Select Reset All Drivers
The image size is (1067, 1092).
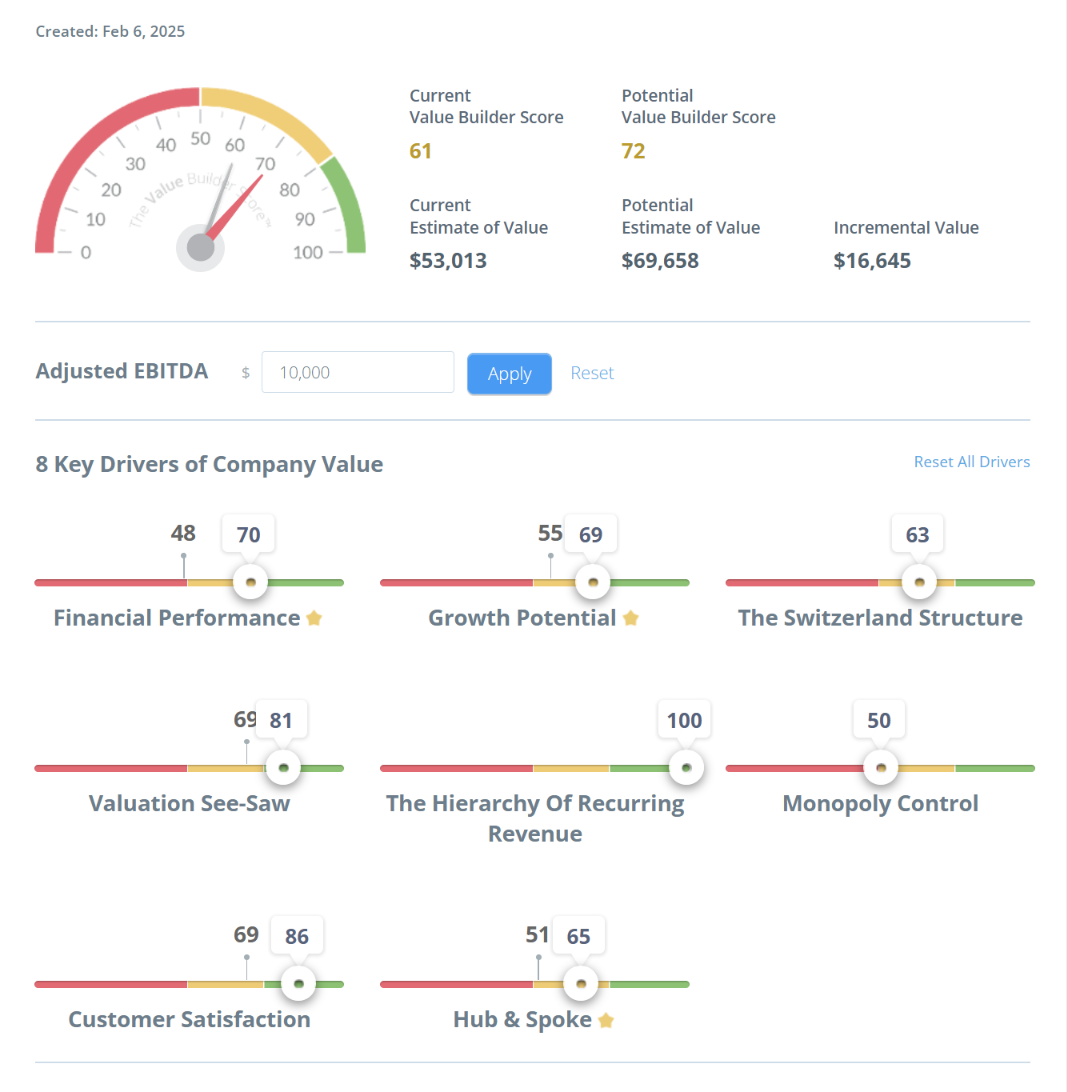pos(972,461)
